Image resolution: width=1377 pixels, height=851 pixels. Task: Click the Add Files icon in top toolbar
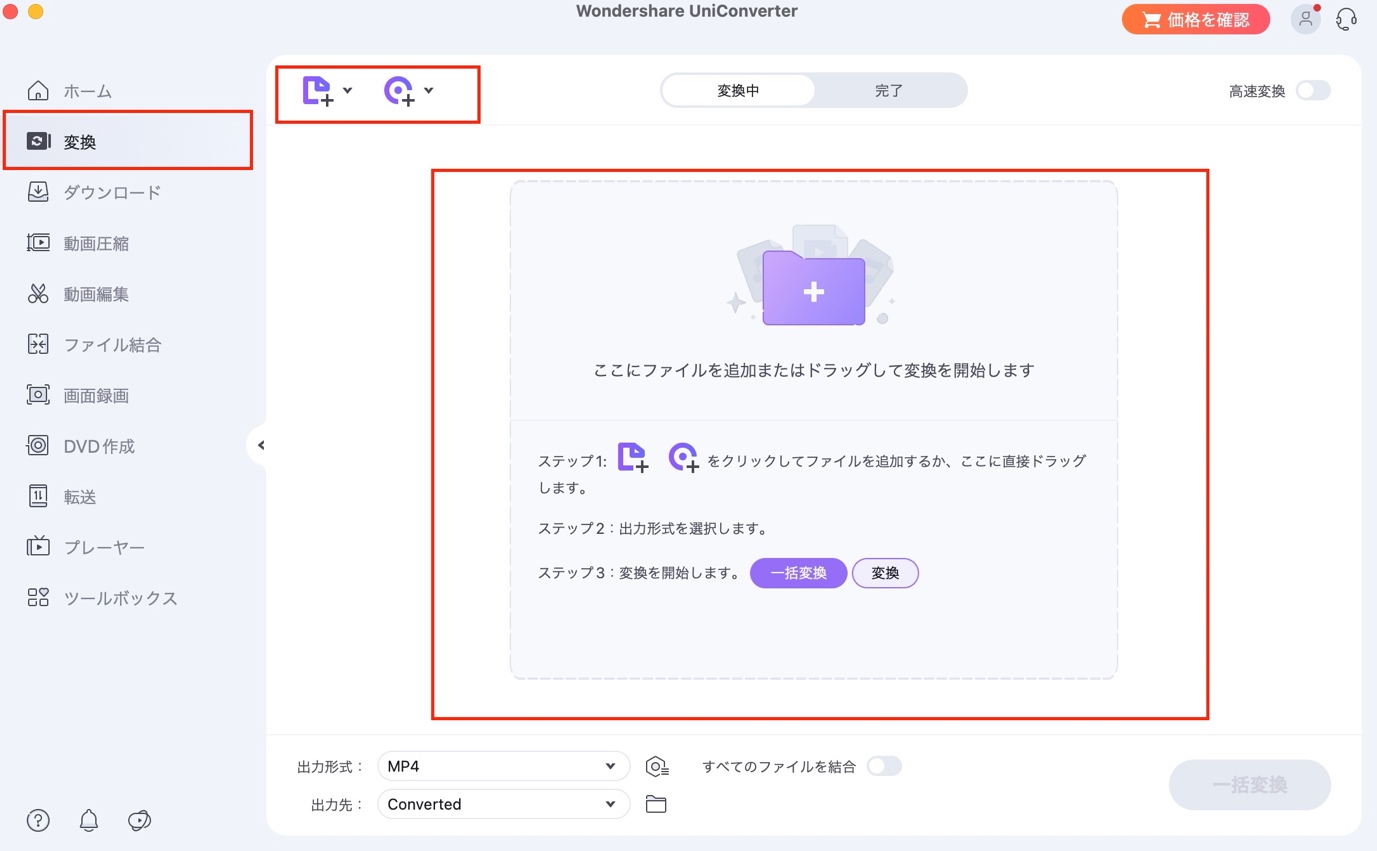317,91
